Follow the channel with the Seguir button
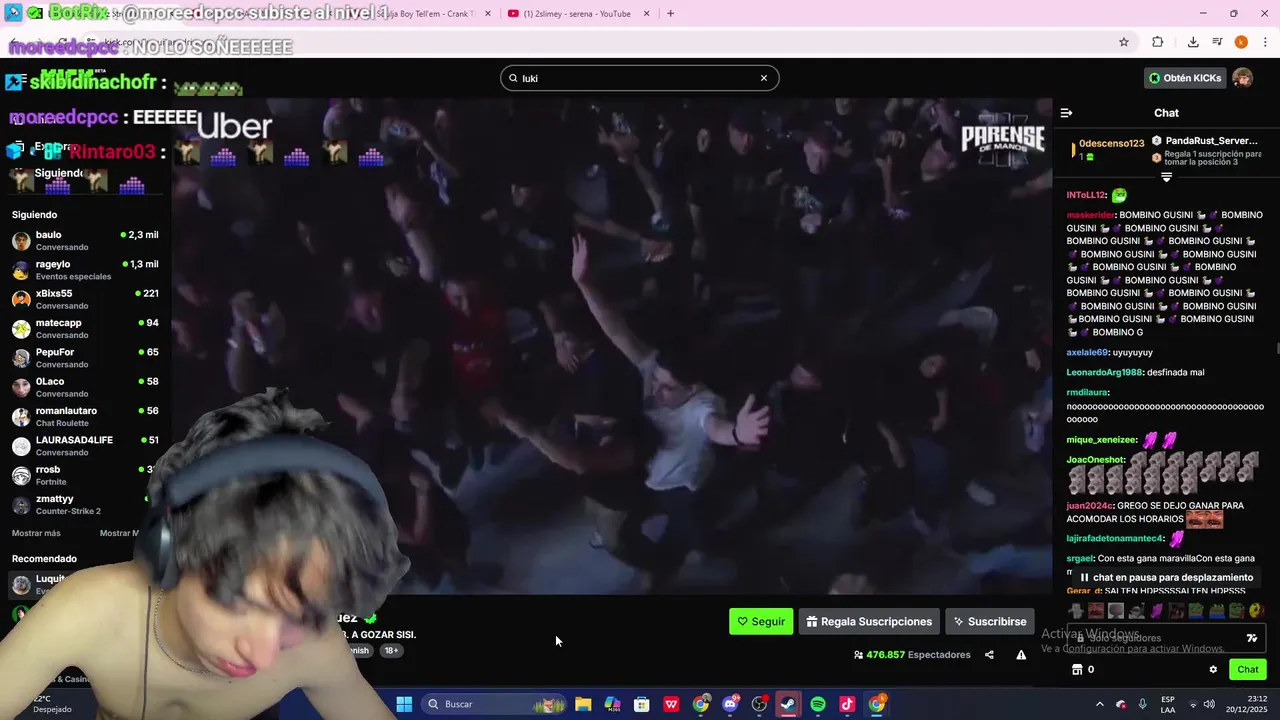 (761, 621)
